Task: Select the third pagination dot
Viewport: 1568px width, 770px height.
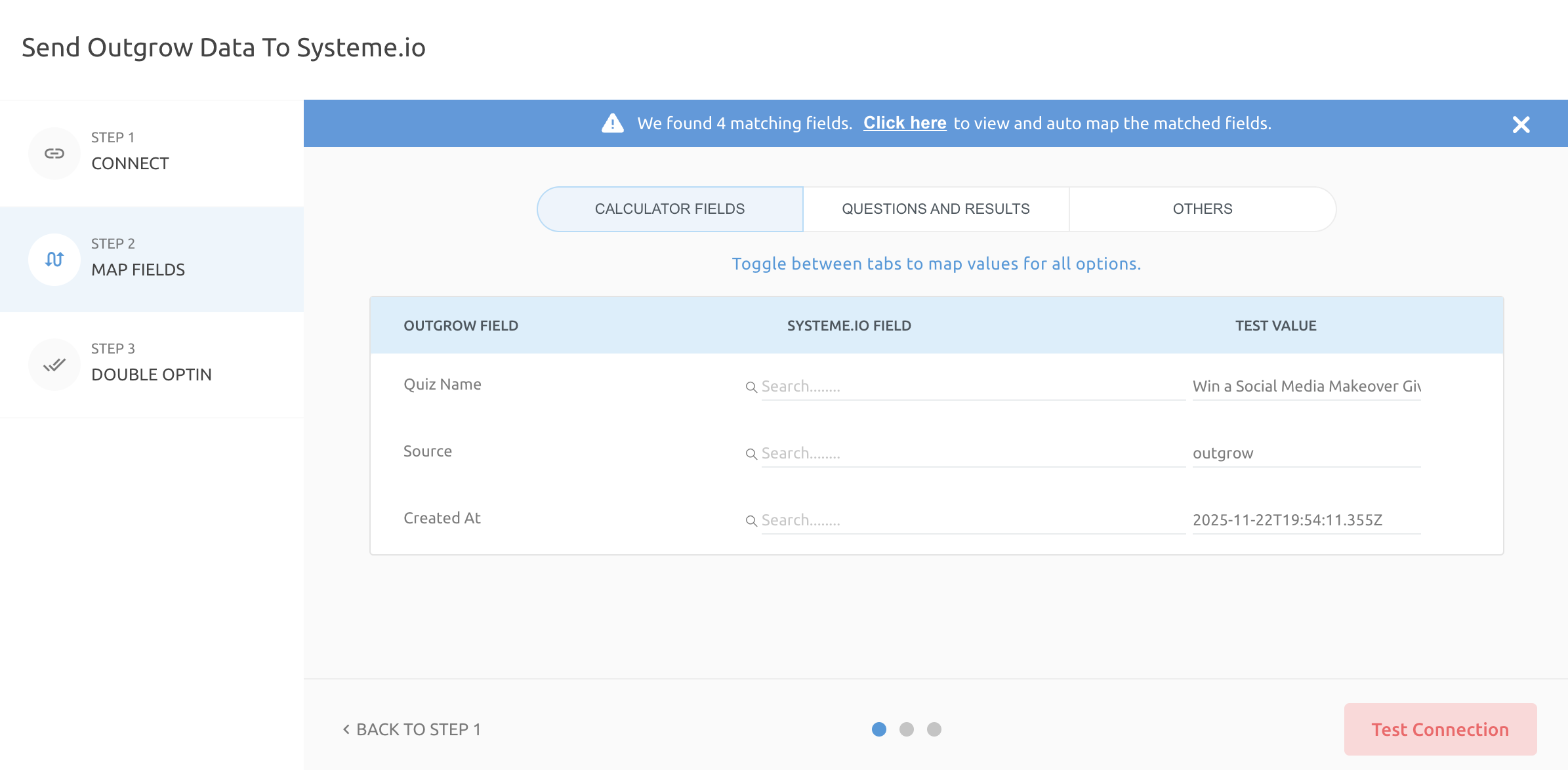Action: (x=934, y=729)
